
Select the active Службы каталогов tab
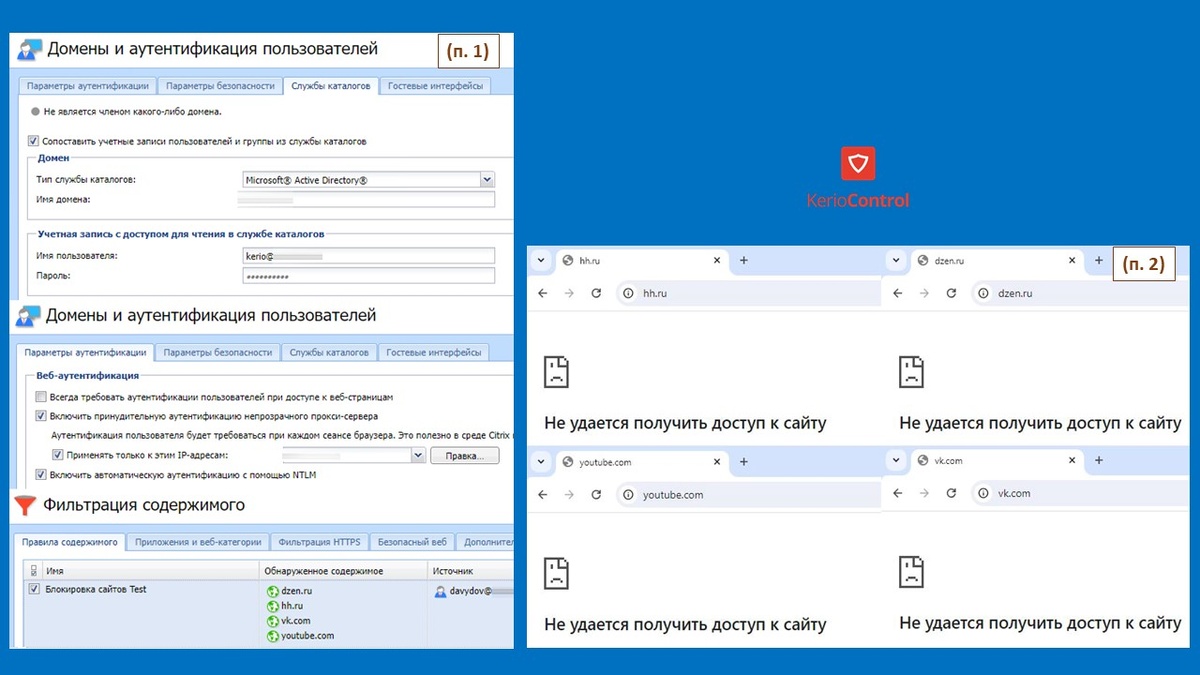tap(331, 86)
